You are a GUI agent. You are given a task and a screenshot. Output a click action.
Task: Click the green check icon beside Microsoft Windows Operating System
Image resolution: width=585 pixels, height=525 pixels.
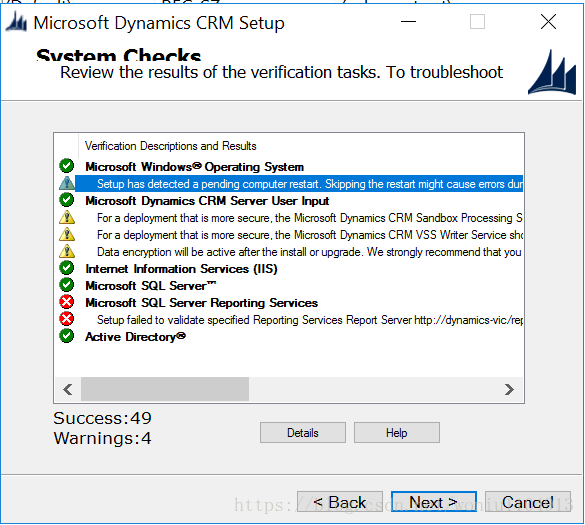67,166
